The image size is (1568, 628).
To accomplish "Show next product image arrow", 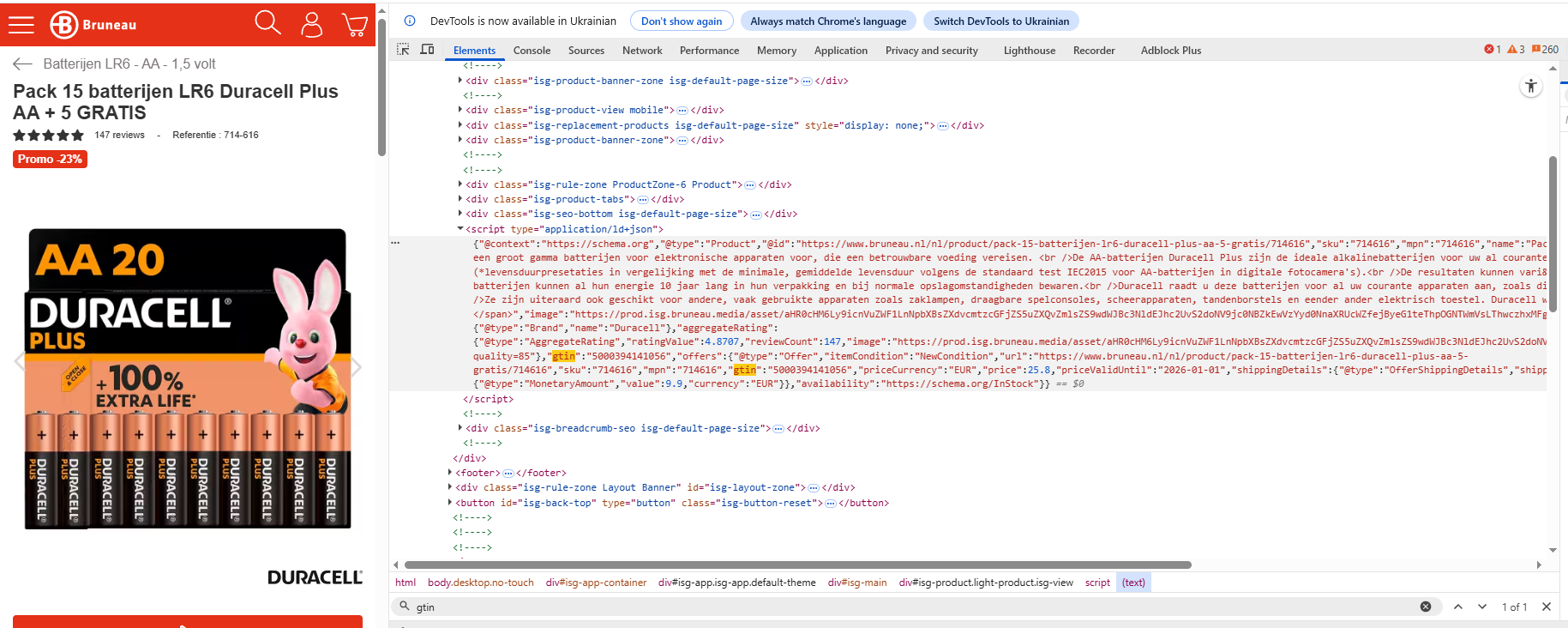I will (357, 367).
